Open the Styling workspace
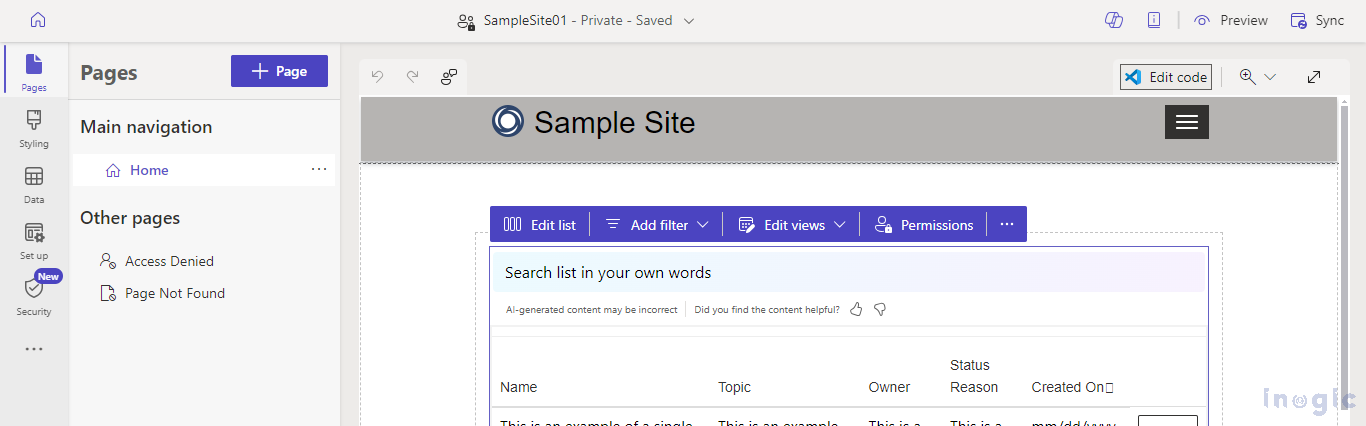Viewport: 1366px width, 426px height. (34, 129)
